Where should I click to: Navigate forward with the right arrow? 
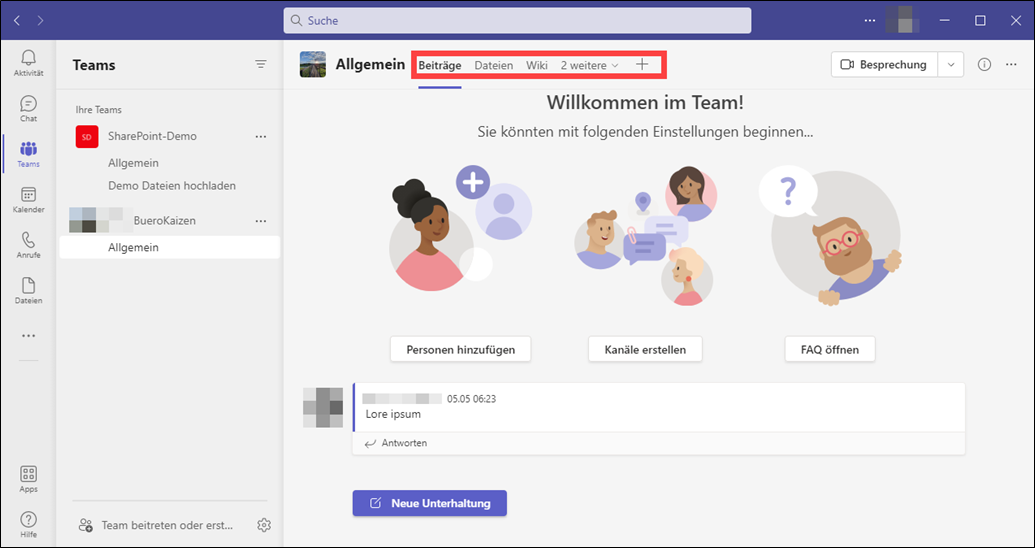41,20
